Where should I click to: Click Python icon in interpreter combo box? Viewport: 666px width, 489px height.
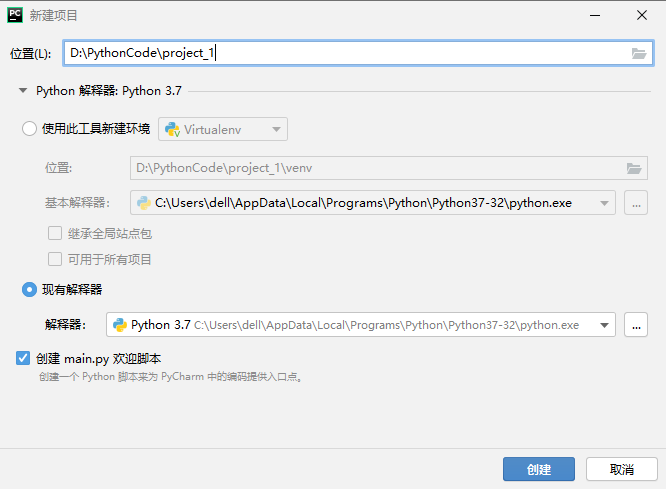click(x=120, y=325)
